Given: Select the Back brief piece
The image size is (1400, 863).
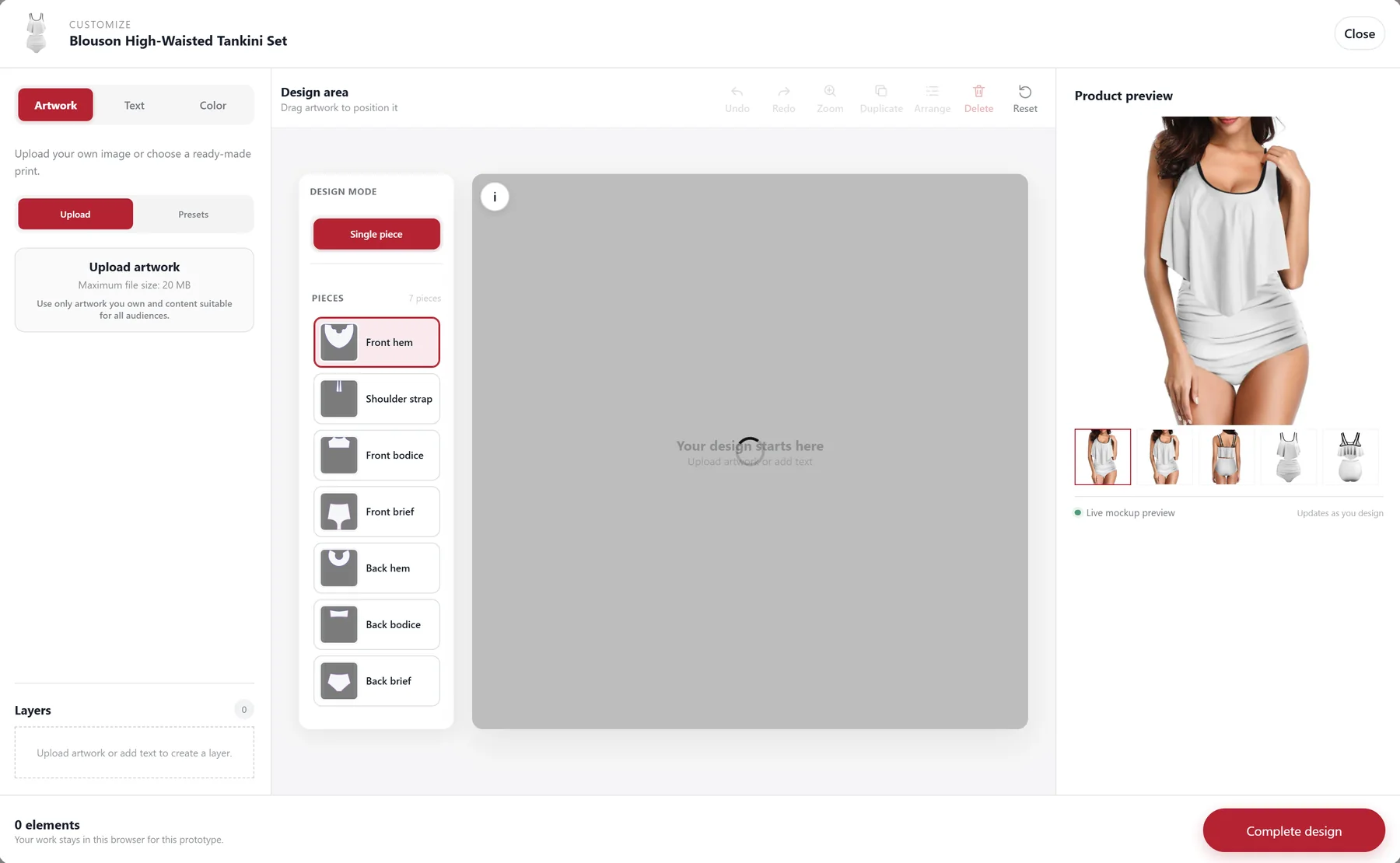Looking at the screenshot, I should pos(376,681).
